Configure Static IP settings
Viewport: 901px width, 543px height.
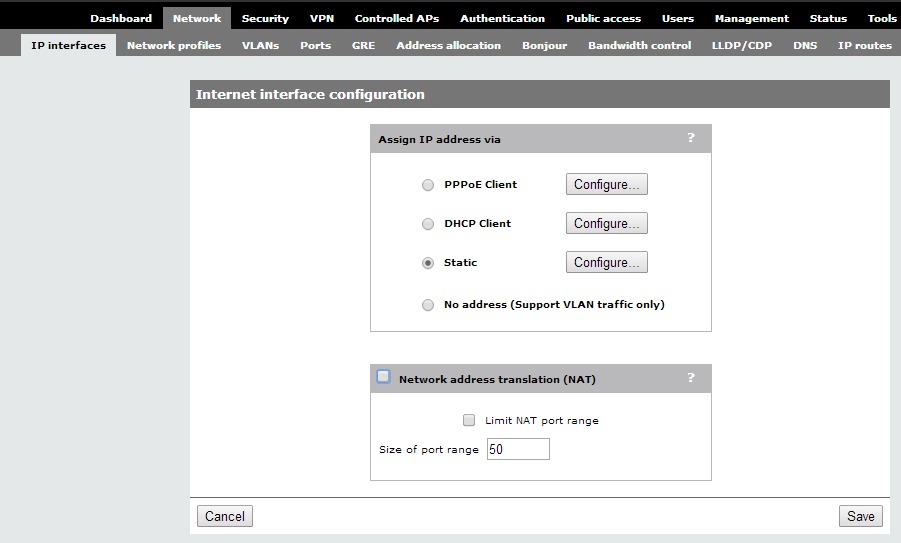click(606, 262)
